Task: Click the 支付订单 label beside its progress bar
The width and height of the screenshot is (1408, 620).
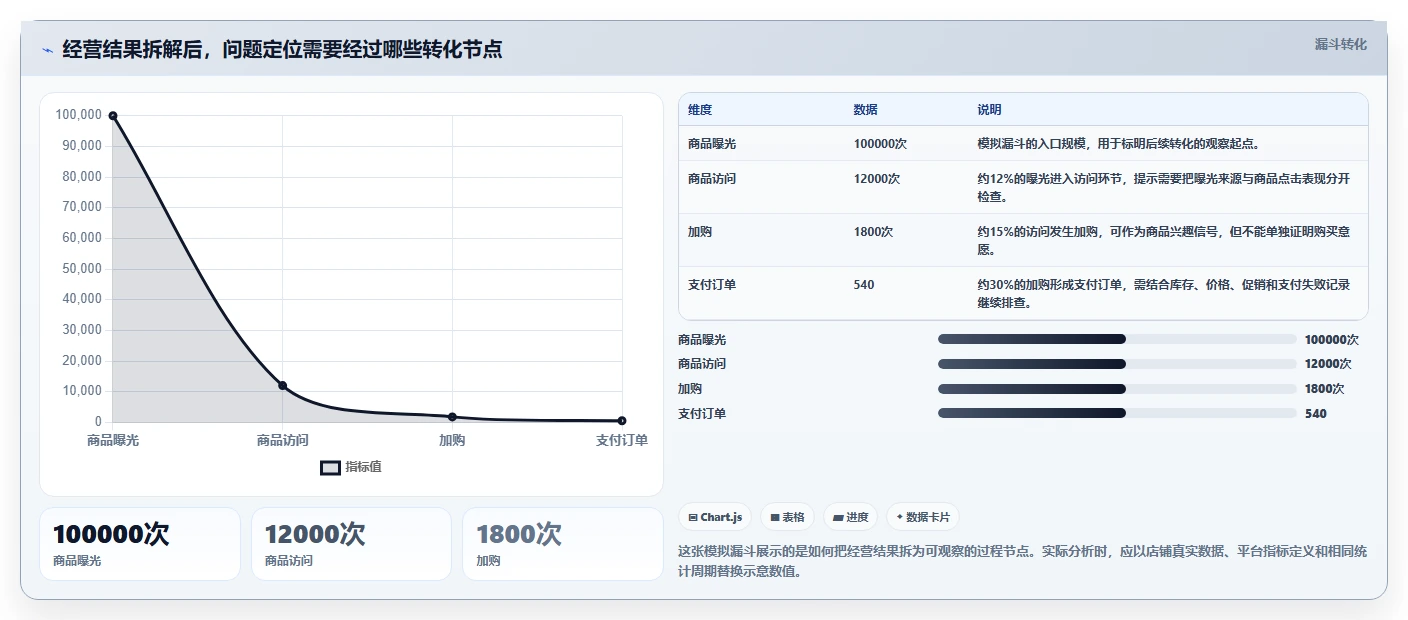Action: pyautogui.click(x=702, y=414)
